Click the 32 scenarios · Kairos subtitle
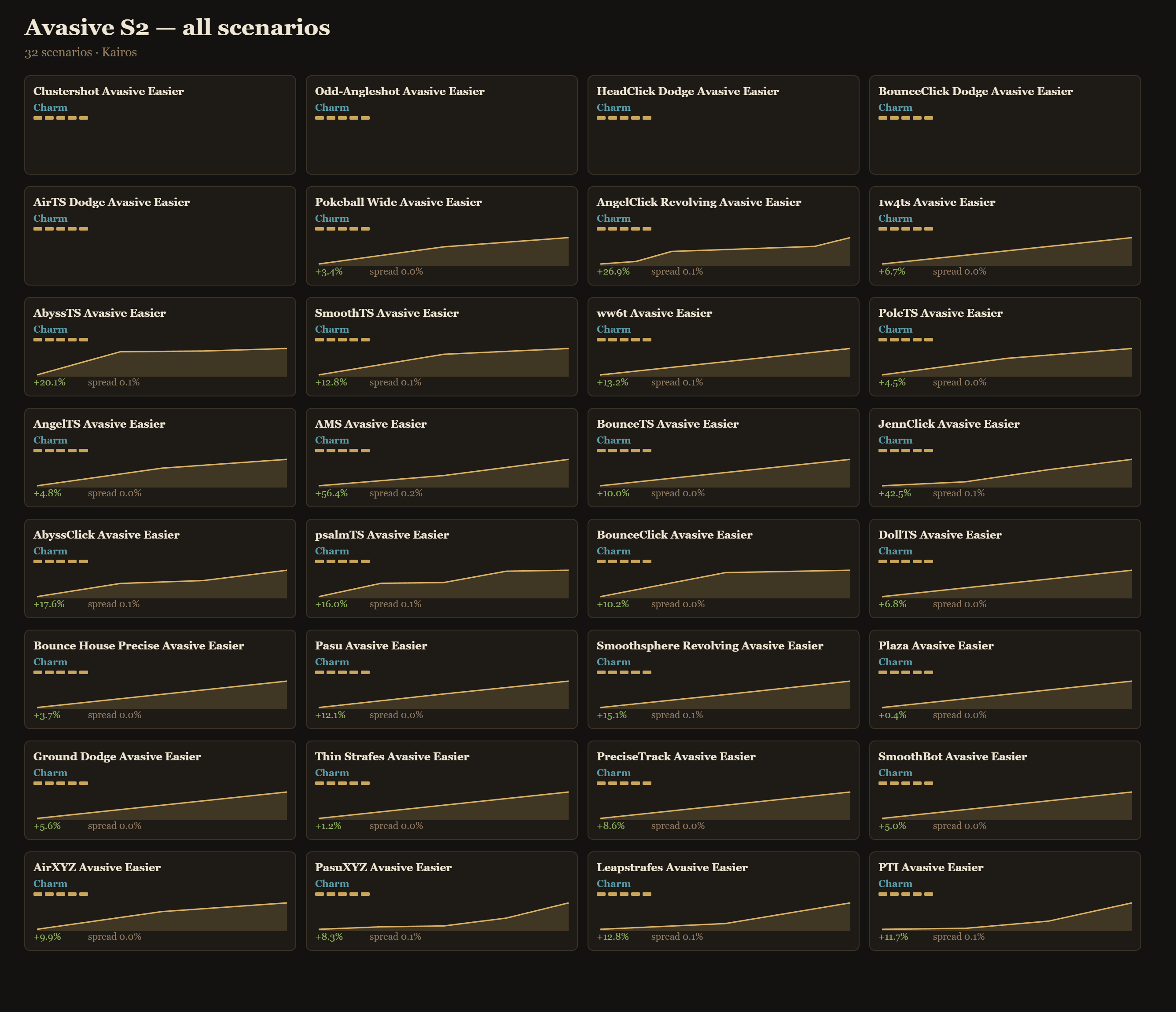The height and width of the screenshot is (1012, 1176). pyautogui.click(x=81, y=52)
